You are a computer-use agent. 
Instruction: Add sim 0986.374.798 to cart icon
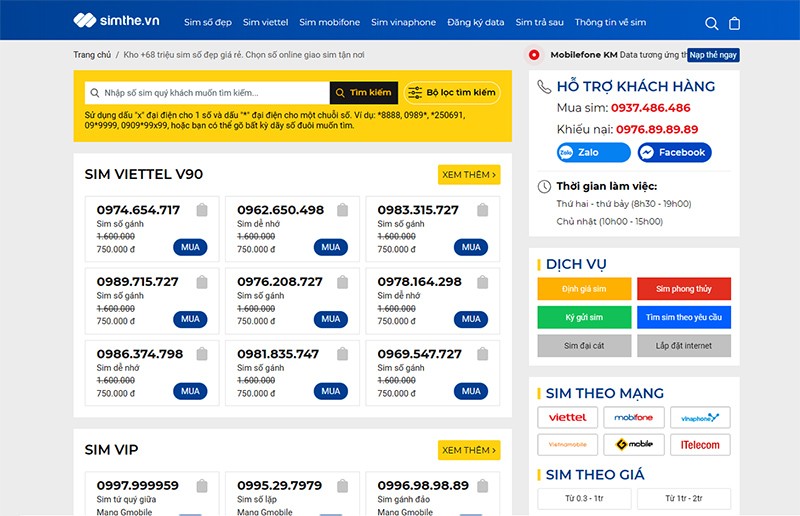tap(202, 354)
